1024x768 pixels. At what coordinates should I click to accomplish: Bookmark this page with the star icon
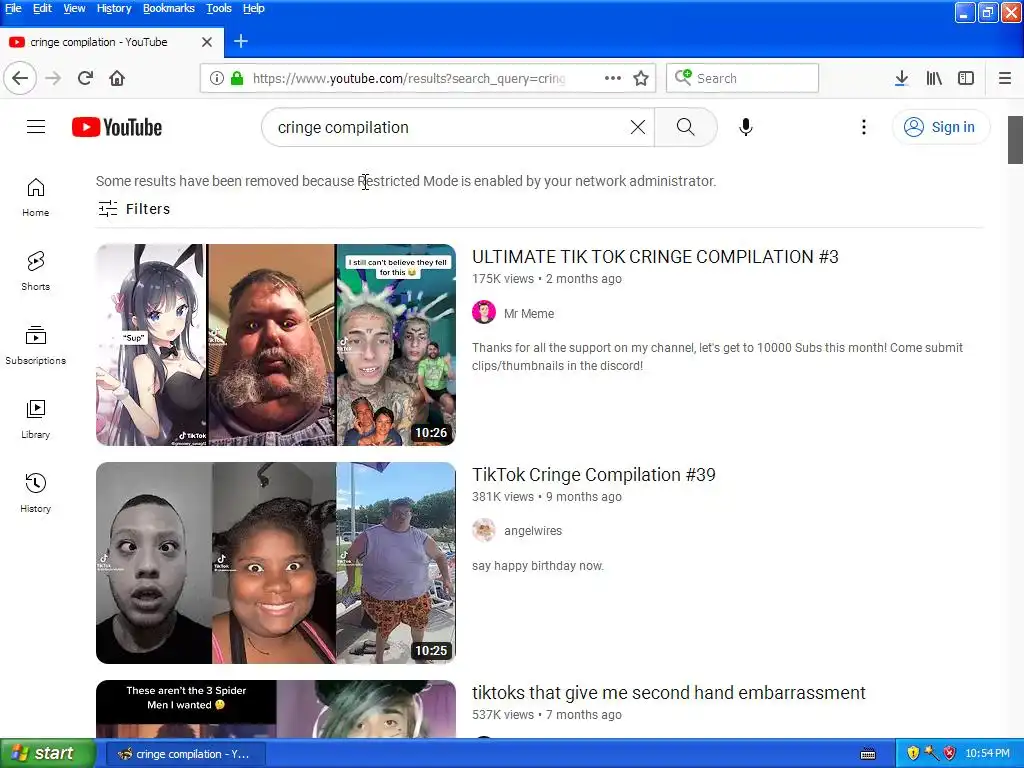pos(641,78)
